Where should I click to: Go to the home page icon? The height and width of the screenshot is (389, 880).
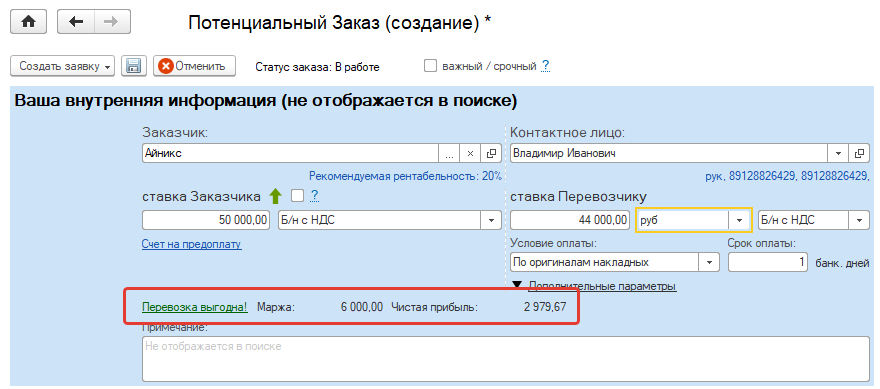28,22
